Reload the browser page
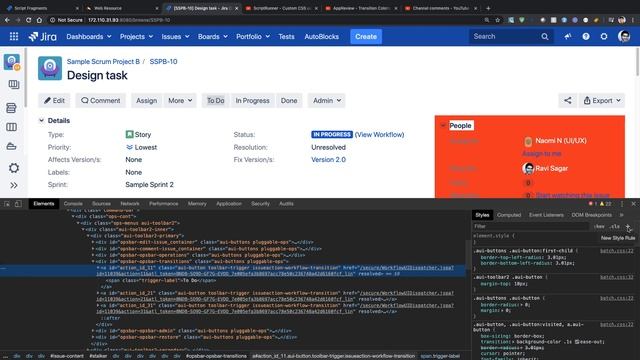Image resolution: width=640 pixels, height=360 pixels. coord(29,20)
